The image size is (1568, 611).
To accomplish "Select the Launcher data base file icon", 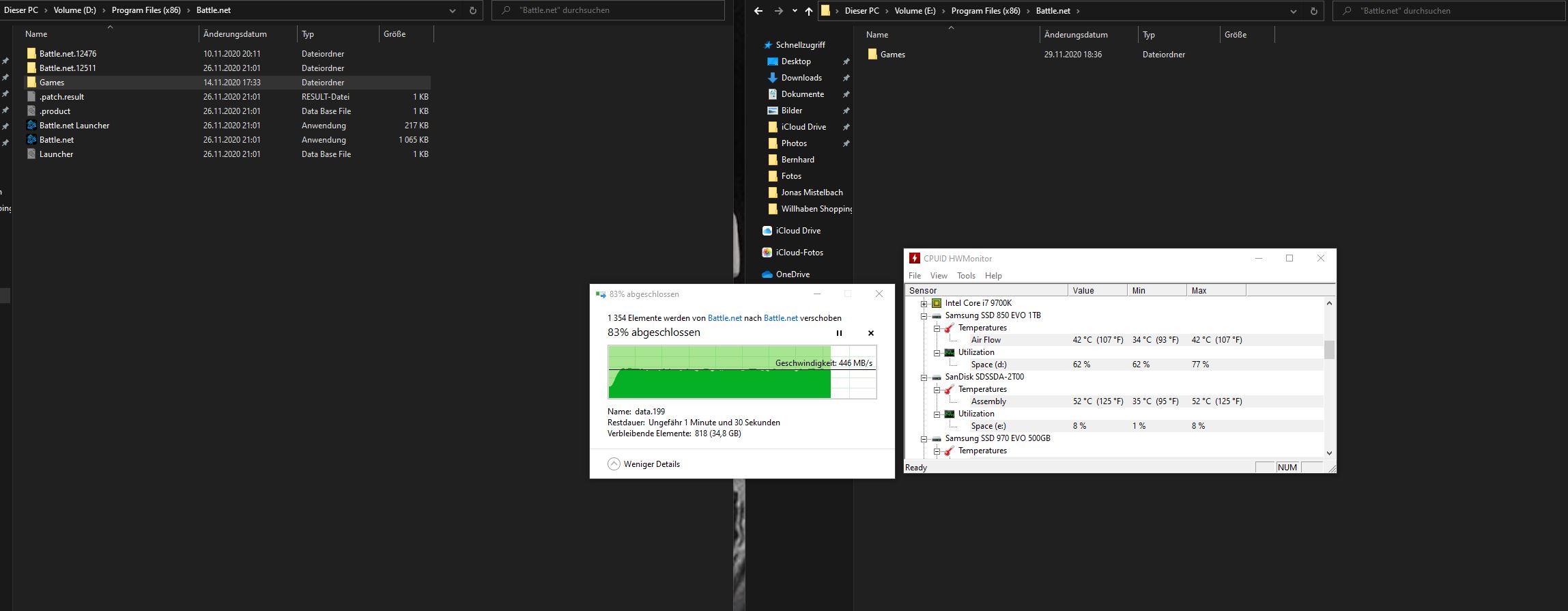I will [31, 154].
